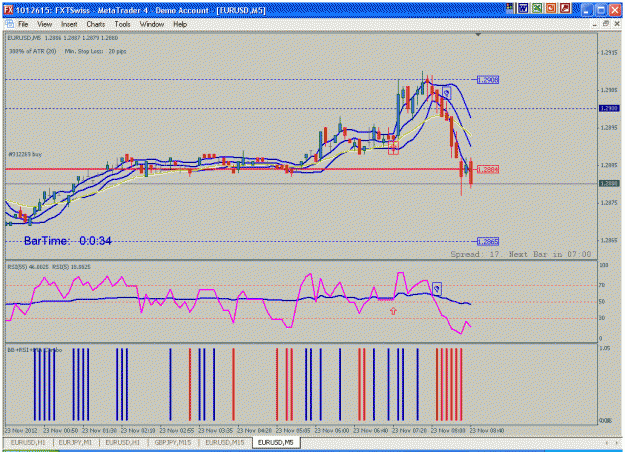Click the chart document icon beside File
The height and width of the screenshot is (452, 625).
(10, 24)
